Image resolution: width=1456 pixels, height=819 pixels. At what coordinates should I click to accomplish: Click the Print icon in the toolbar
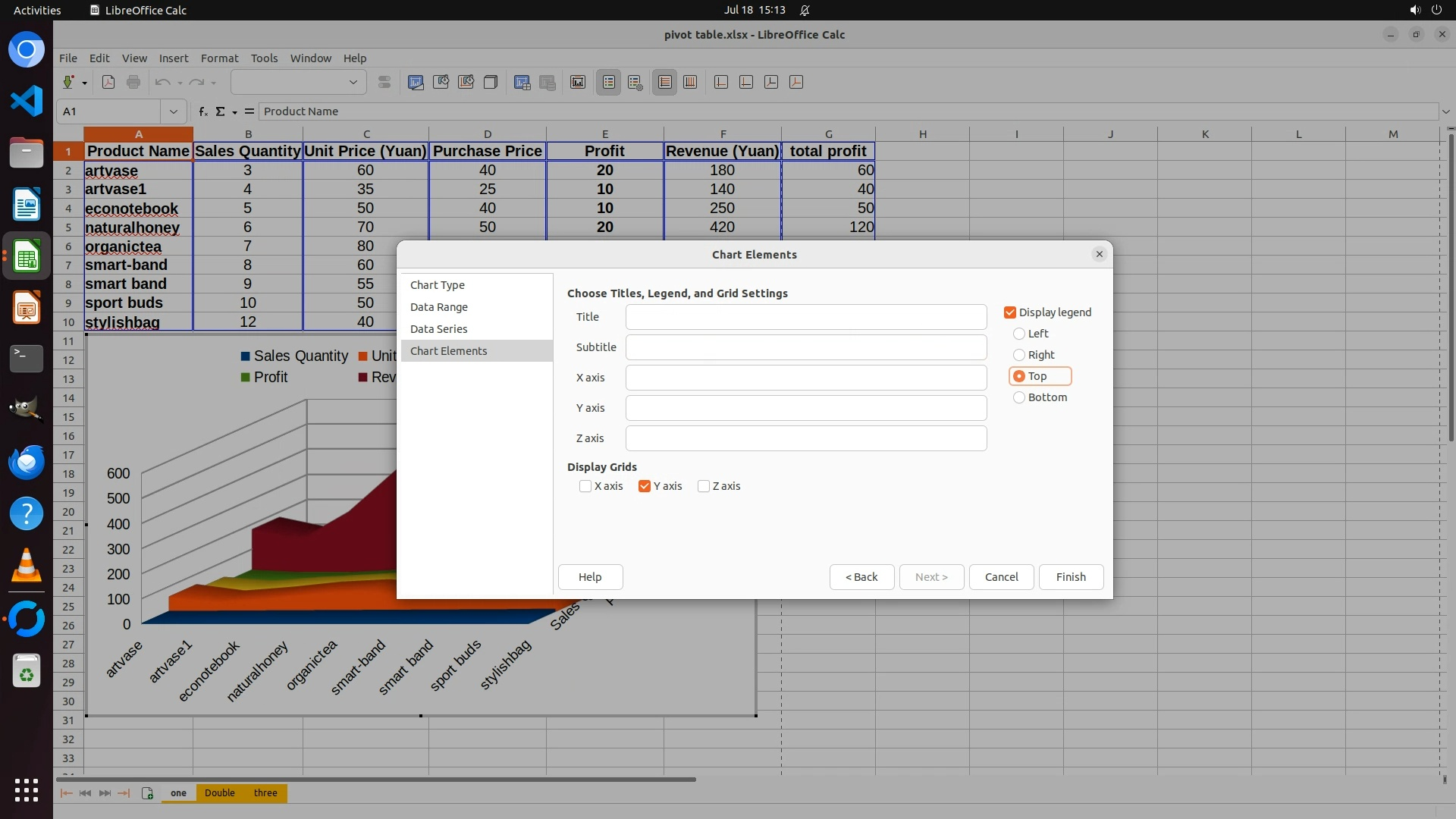(133, 82)
